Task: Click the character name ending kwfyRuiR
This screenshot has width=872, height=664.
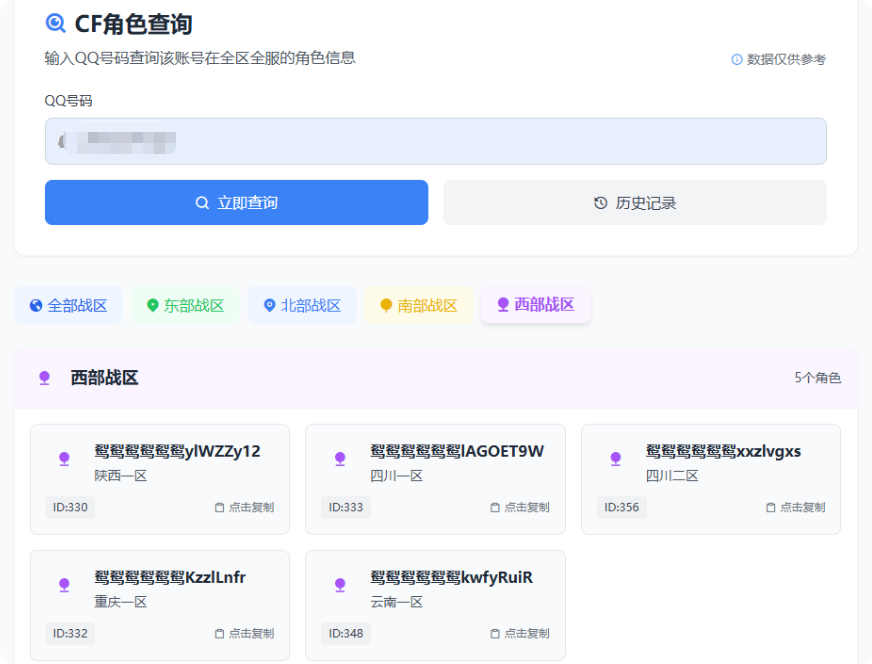Action: (452, 578)
